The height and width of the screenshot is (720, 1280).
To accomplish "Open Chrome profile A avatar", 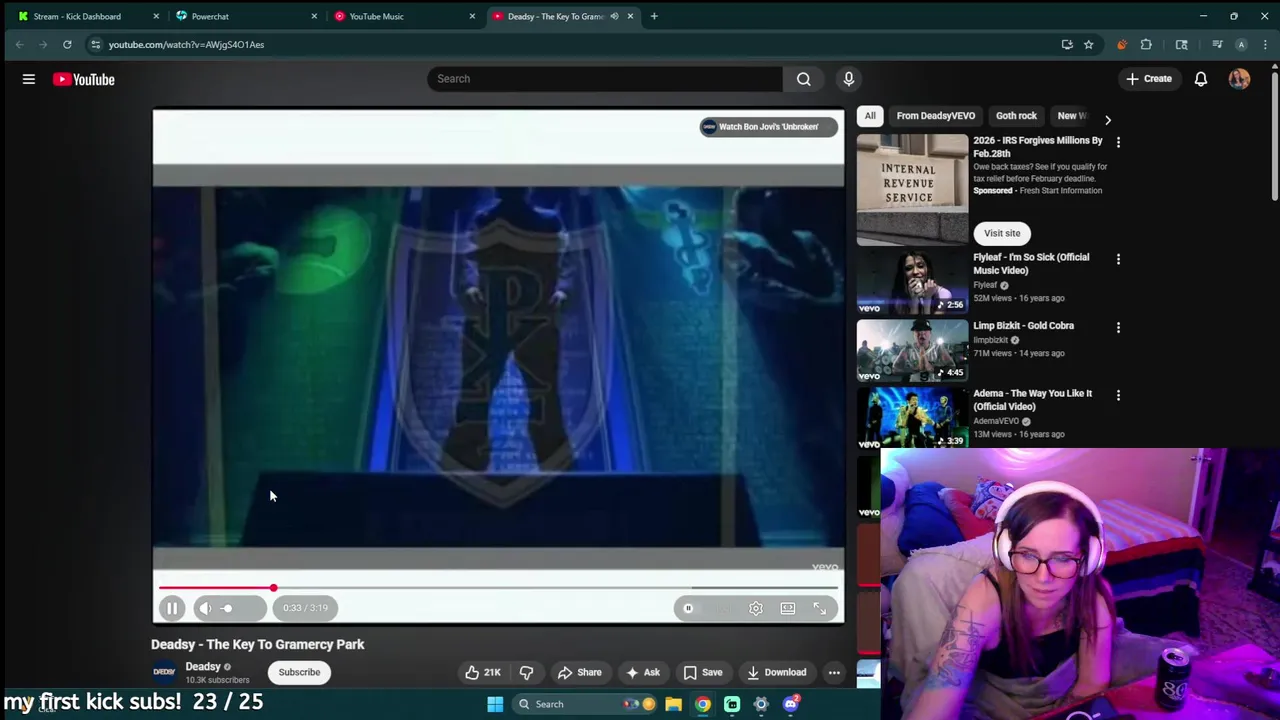I will click(1241, 44).
